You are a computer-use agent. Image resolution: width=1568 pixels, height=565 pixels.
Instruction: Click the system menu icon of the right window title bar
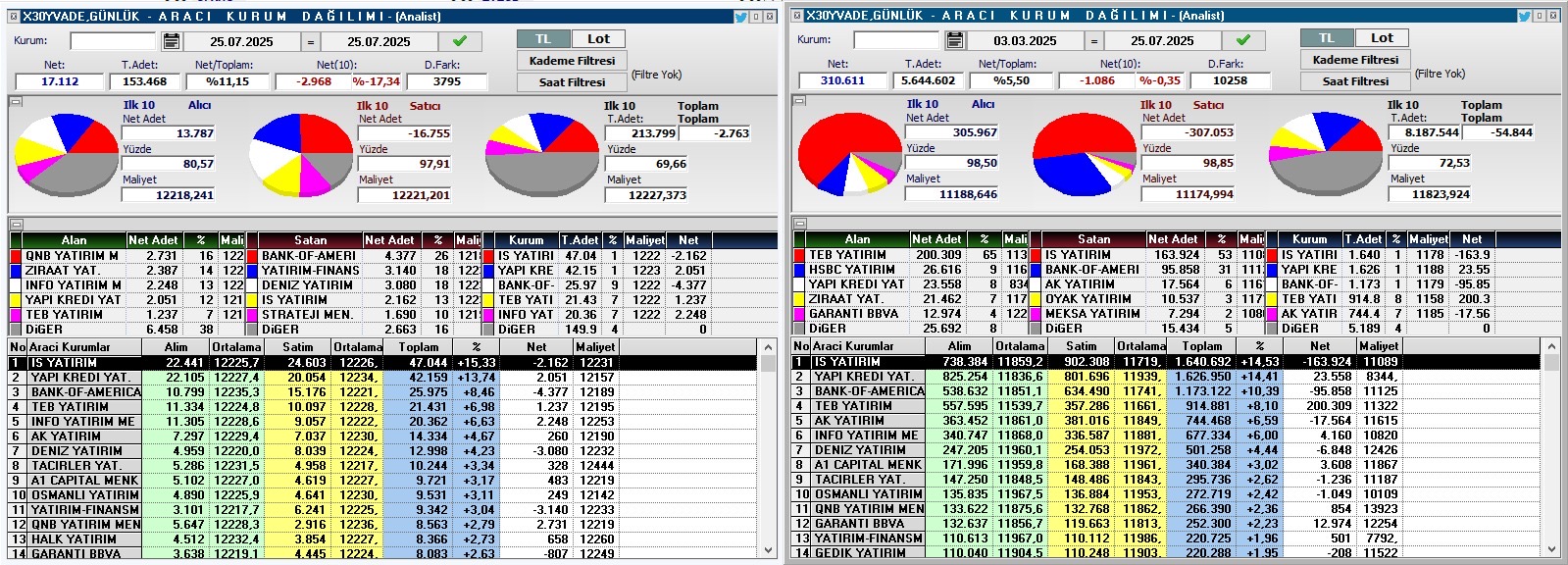[x=797, y=15]
